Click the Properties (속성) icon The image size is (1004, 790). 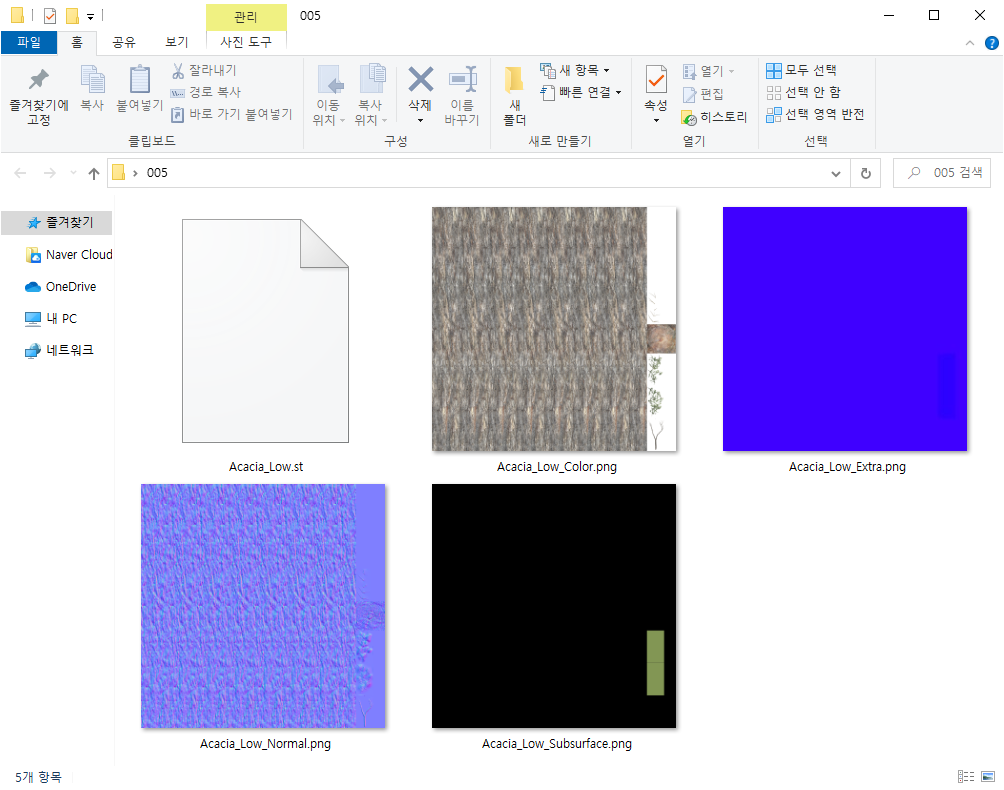point(656,80)
